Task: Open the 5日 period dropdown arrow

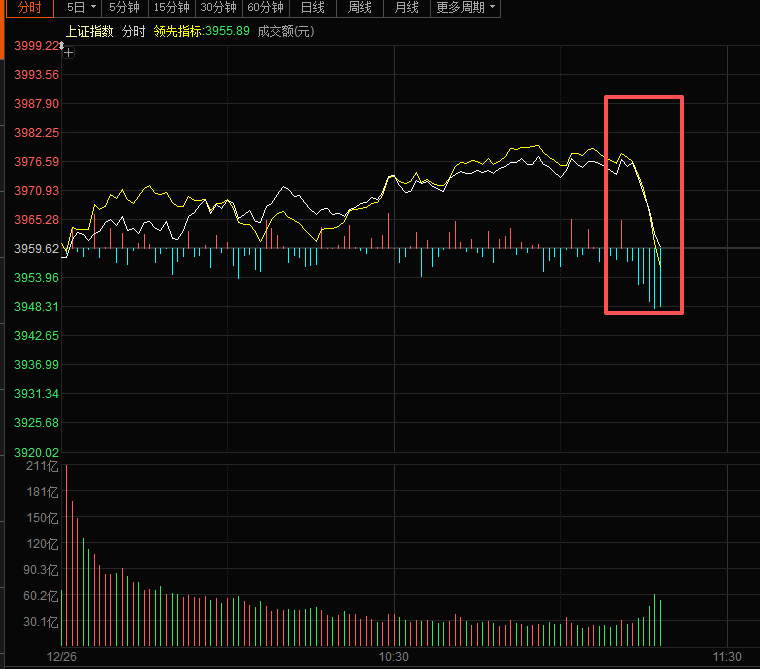Action: pos(93,8)
